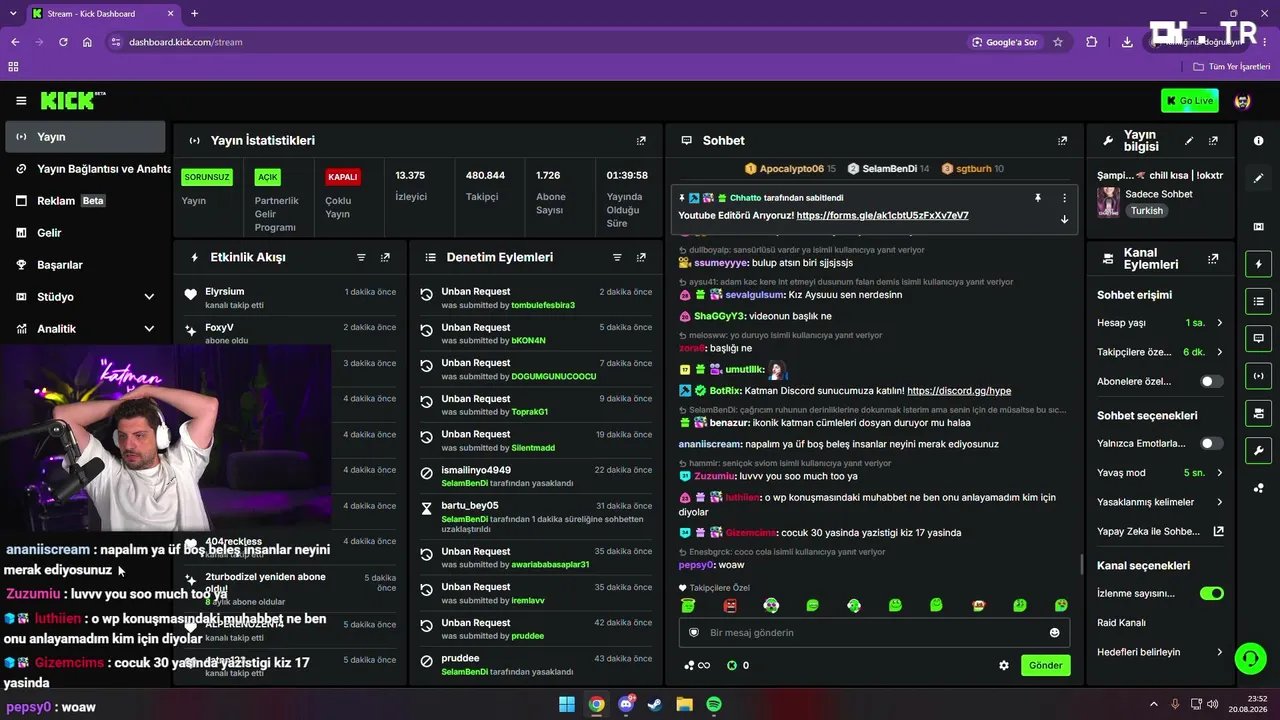Open Spotify from the Windows taskbar
The height and width of the screenshot is (720, 1280).
pyautogui.click(x=714, y=704)
